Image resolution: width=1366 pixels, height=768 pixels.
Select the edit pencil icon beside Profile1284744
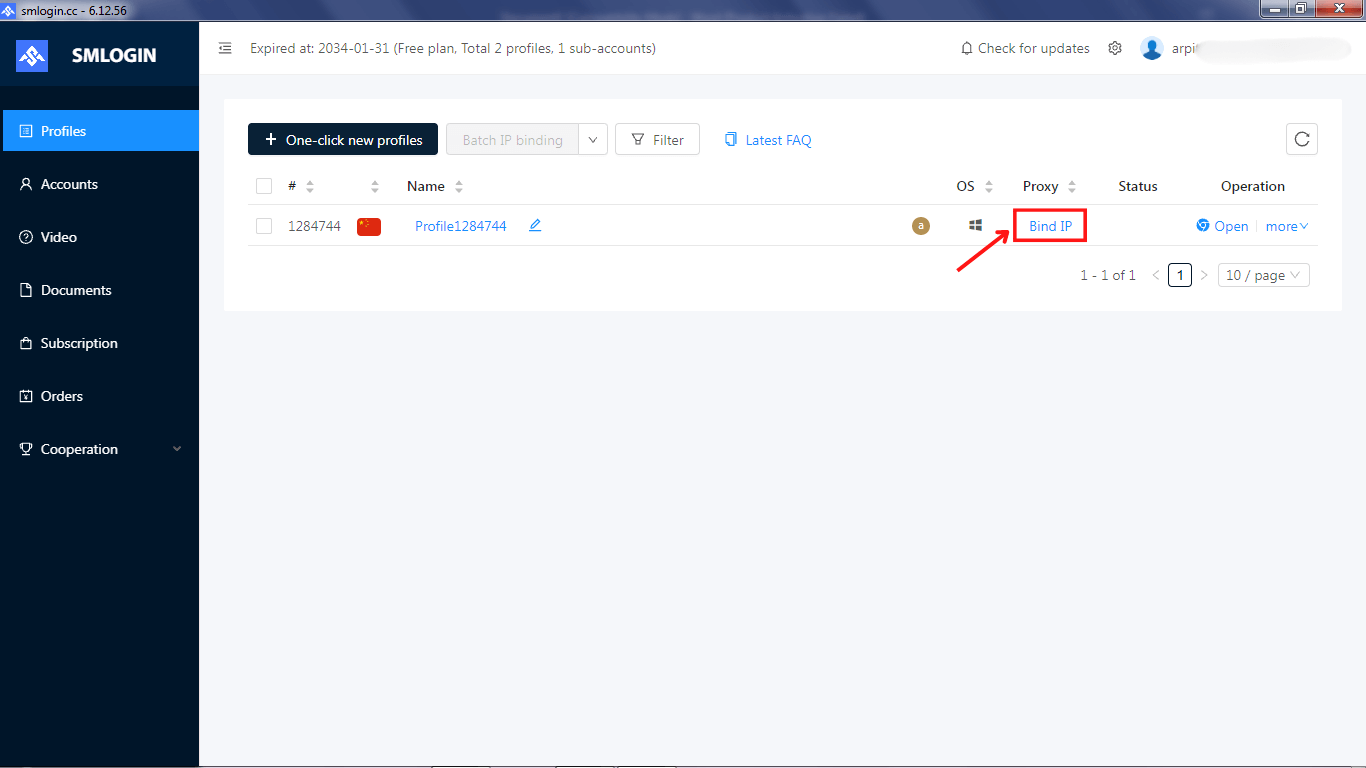coord(534,225)
